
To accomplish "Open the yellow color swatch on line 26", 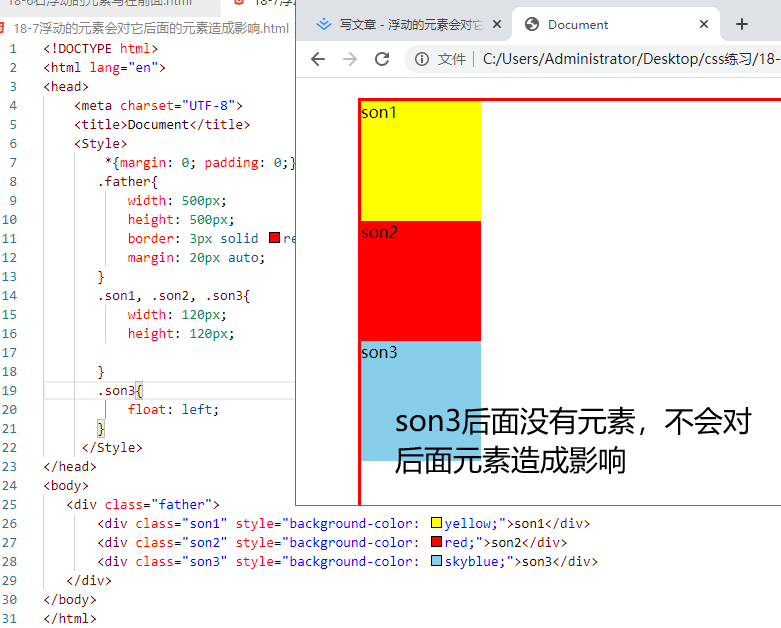I will click(x=436, y=522).
